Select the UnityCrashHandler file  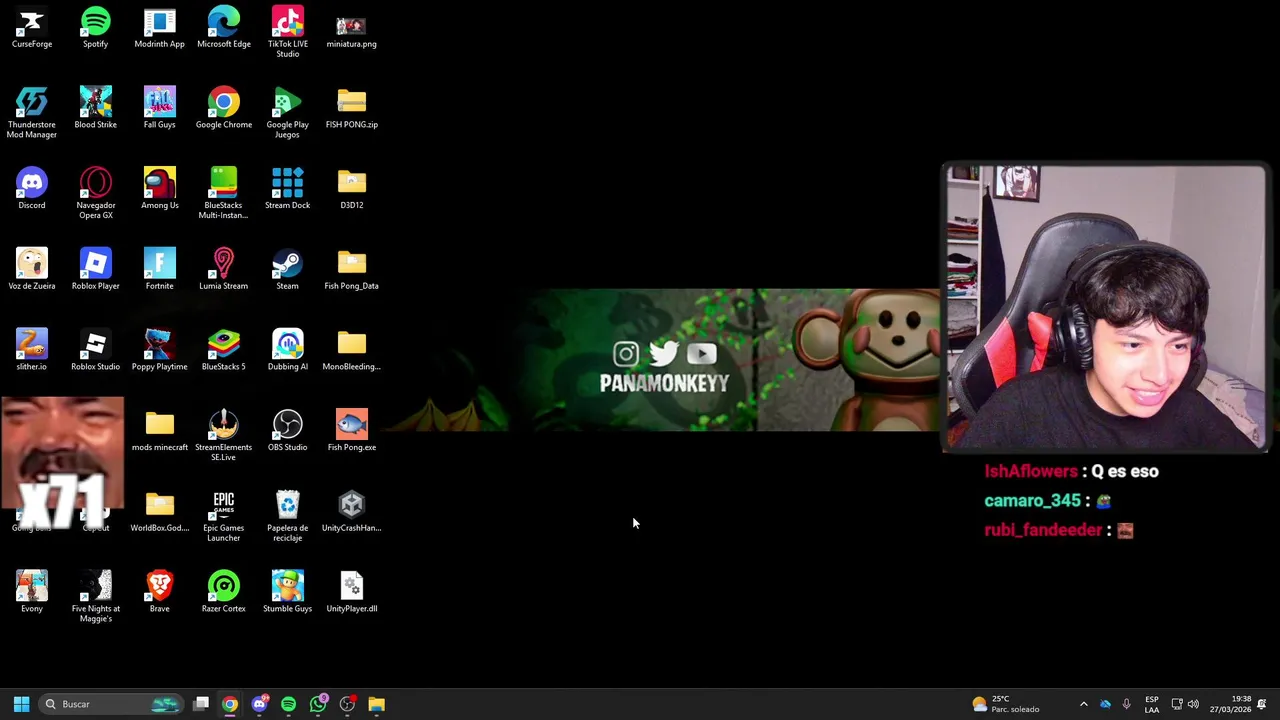click(x=352, y=513)
